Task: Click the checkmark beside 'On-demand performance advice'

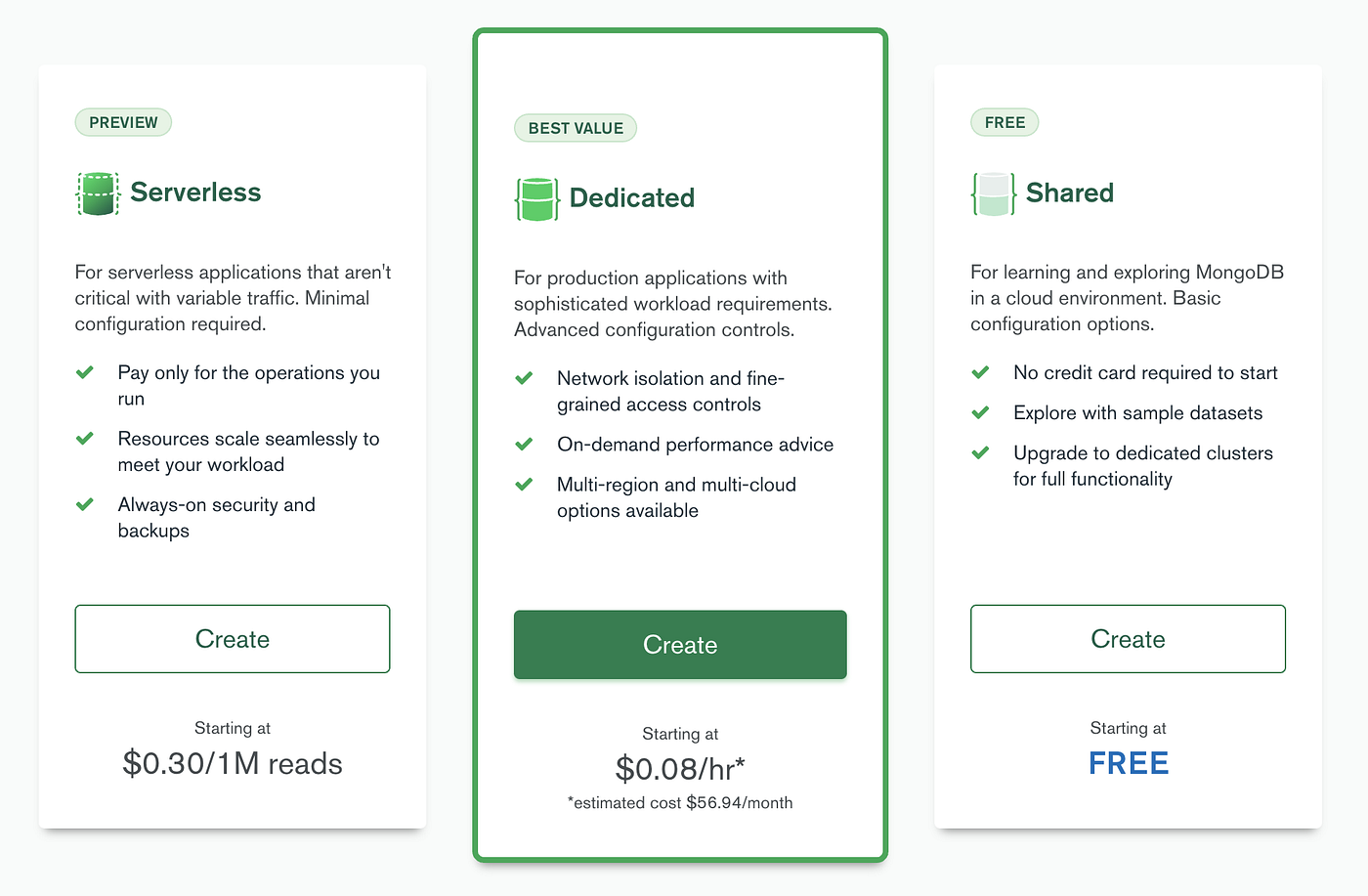Action: (x=524, y=445)
